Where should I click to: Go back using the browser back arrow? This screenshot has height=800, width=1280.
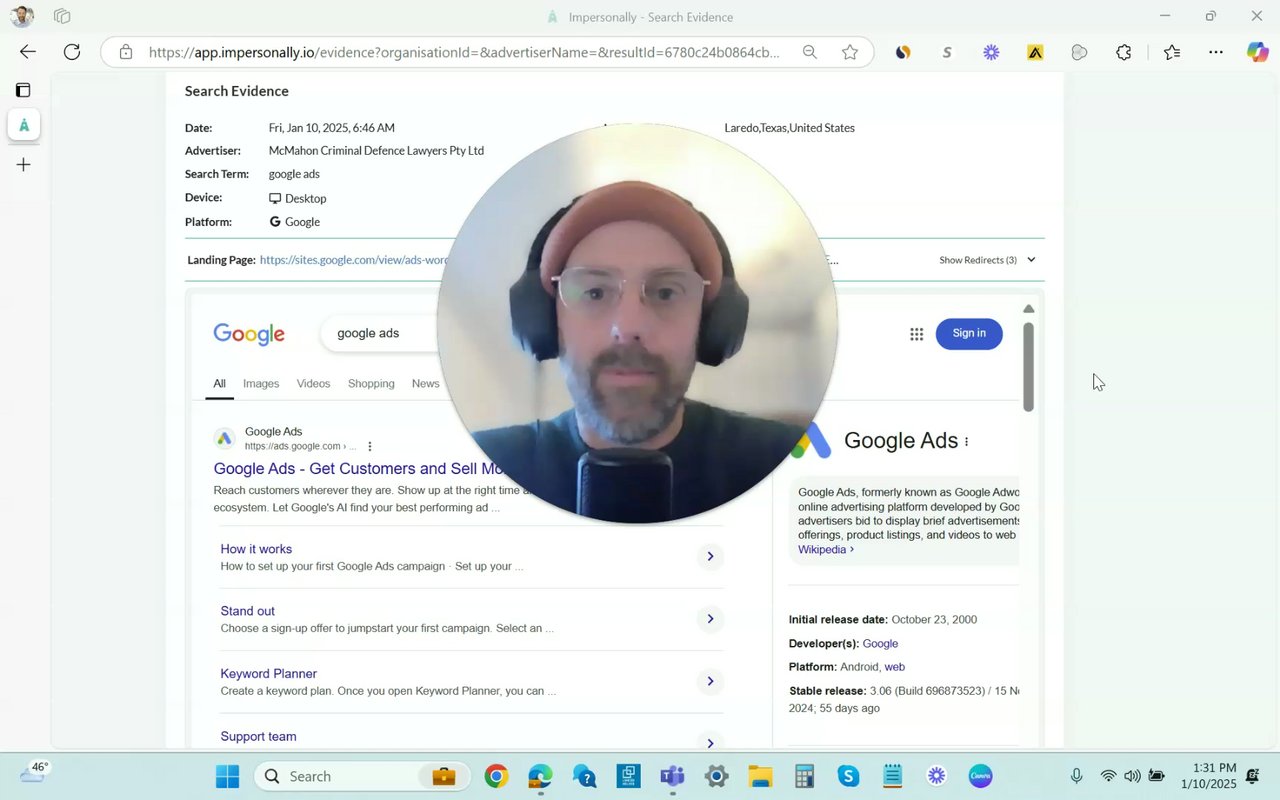pos(27,52)
